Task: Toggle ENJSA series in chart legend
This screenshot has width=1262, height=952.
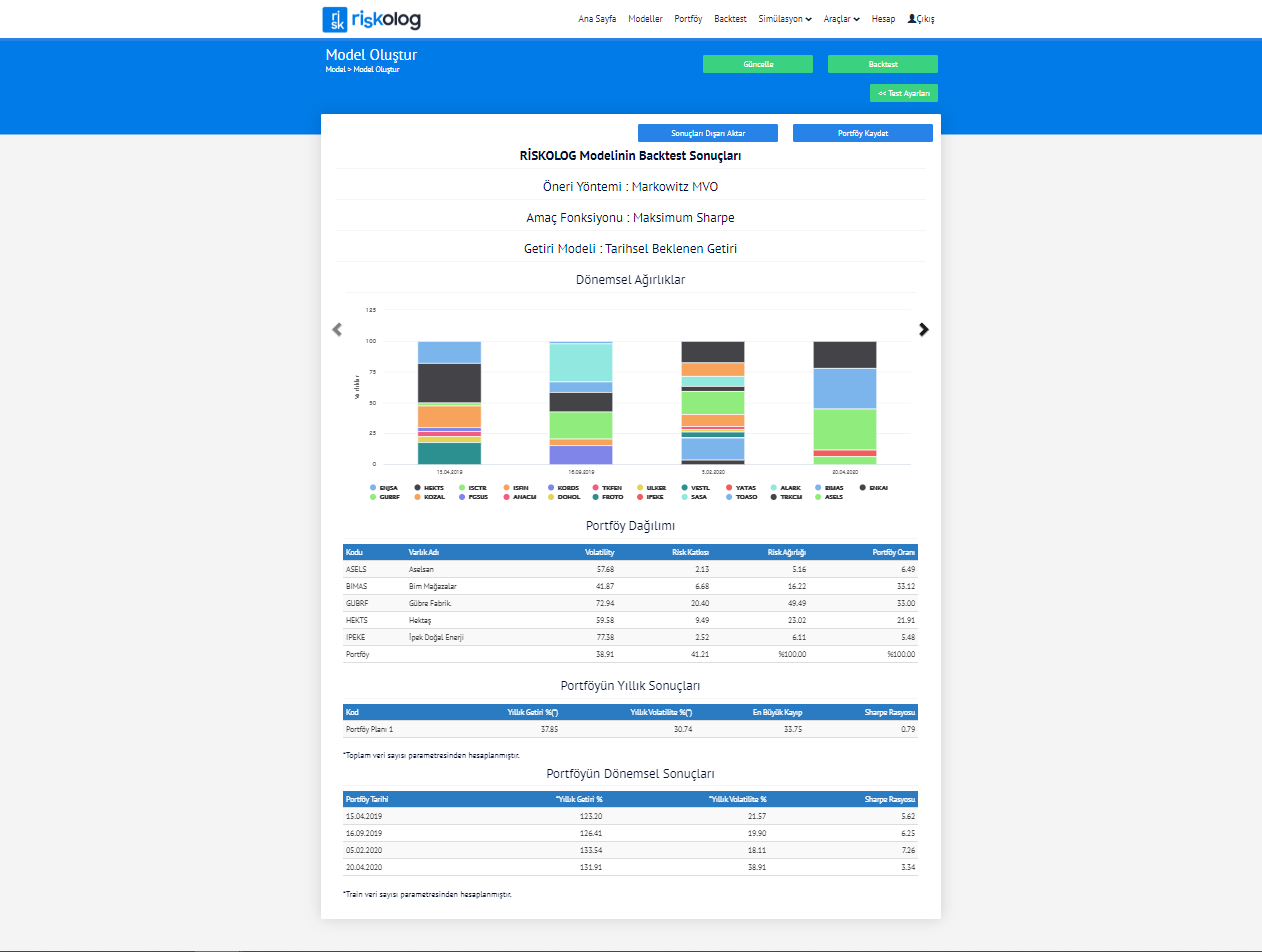Action: pos(385,487)
